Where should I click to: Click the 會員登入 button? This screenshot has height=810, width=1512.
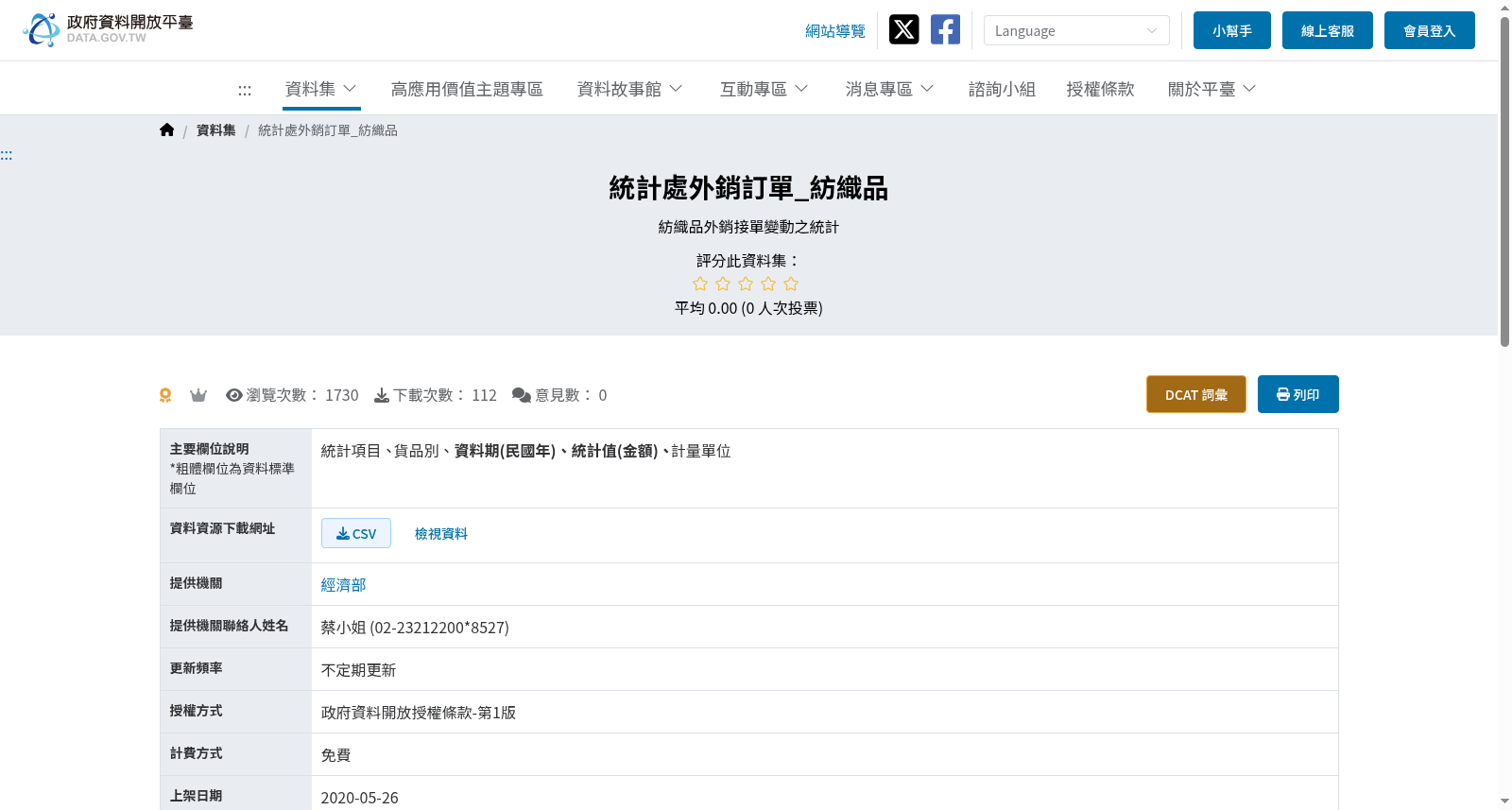click(1430, 30)
